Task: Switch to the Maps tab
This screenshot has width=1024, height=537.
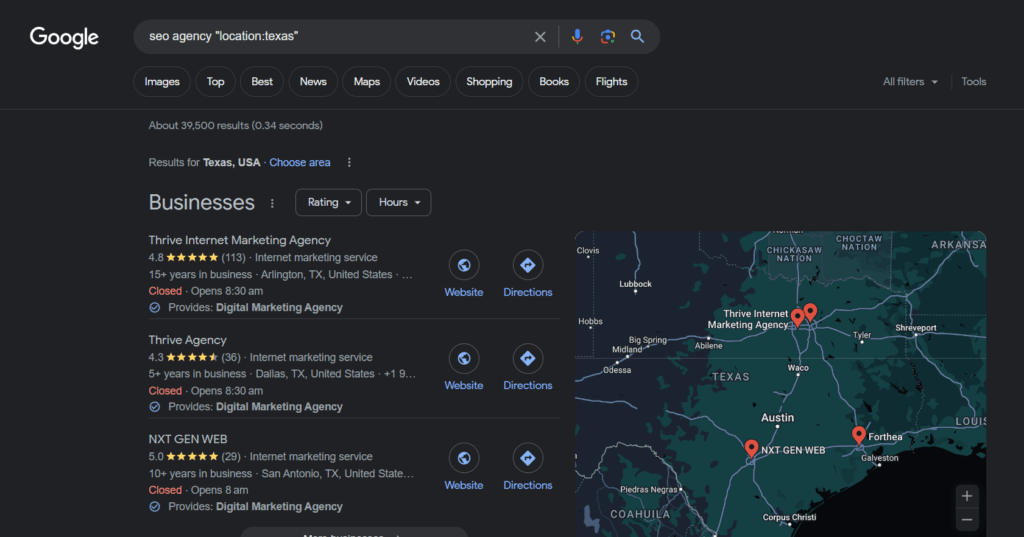Action: (366, 82)
